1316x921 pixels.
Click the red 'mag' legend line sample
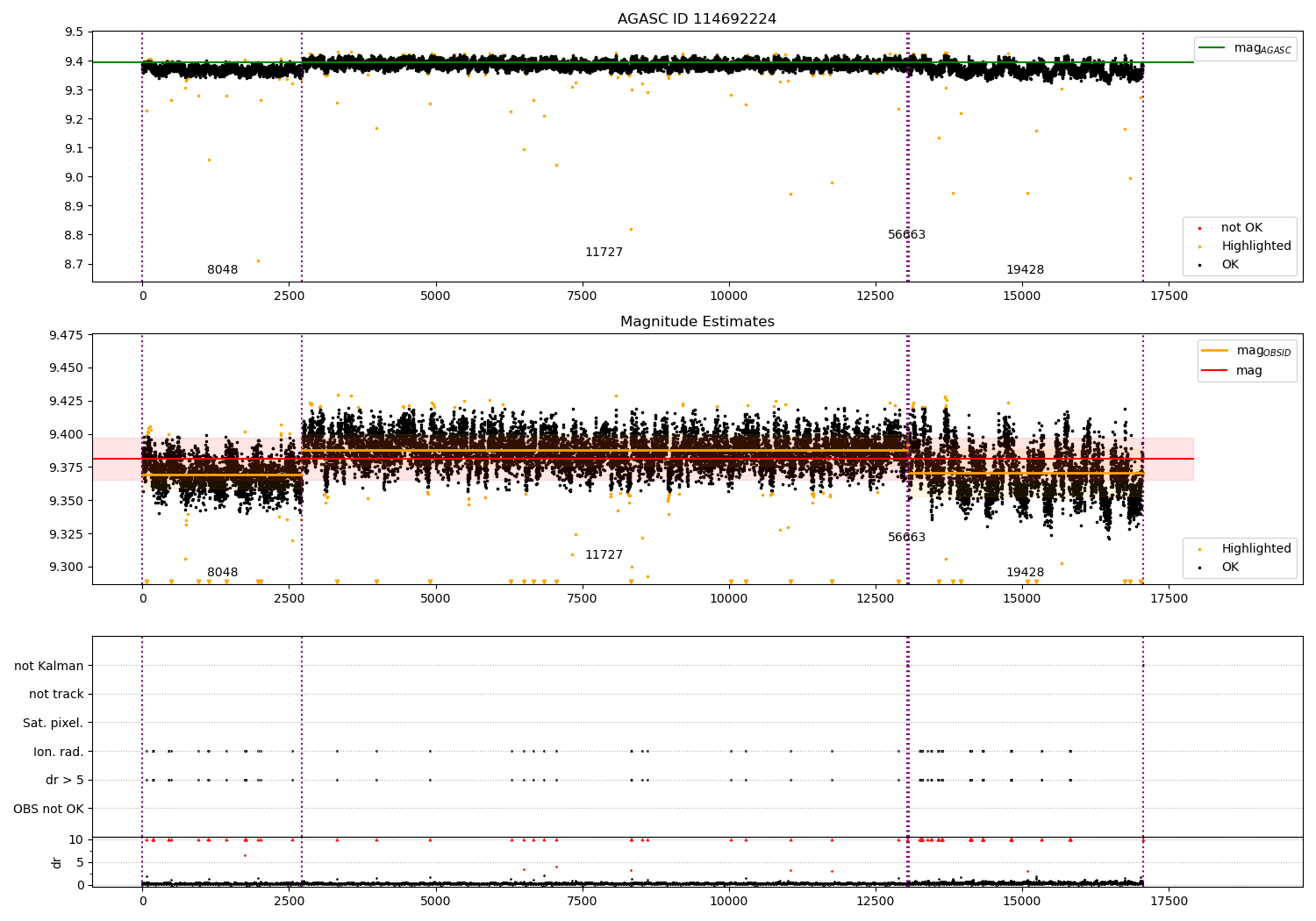[x=1214, y=370]
